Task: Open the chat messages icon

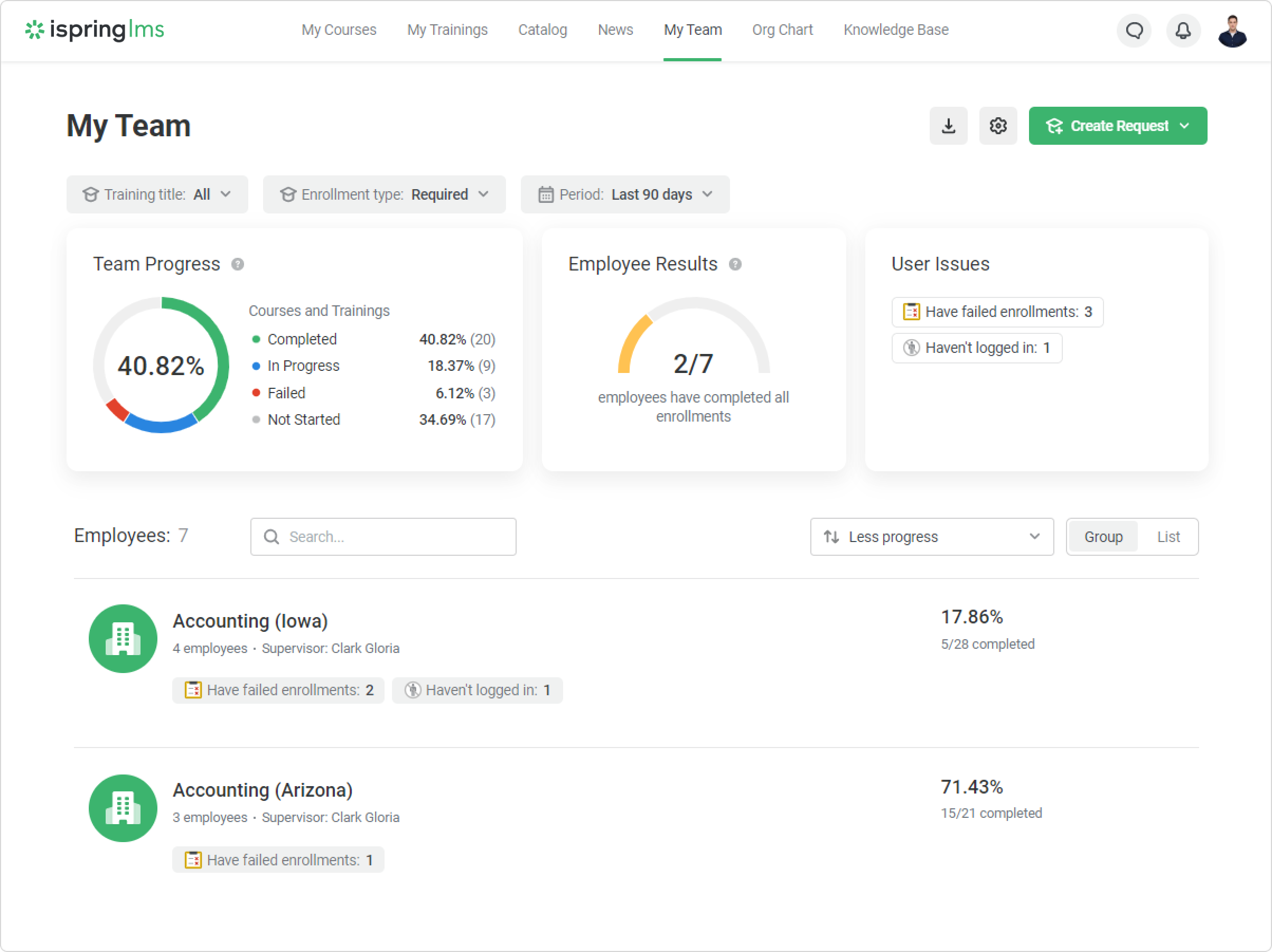Action: pos(1134,30)
